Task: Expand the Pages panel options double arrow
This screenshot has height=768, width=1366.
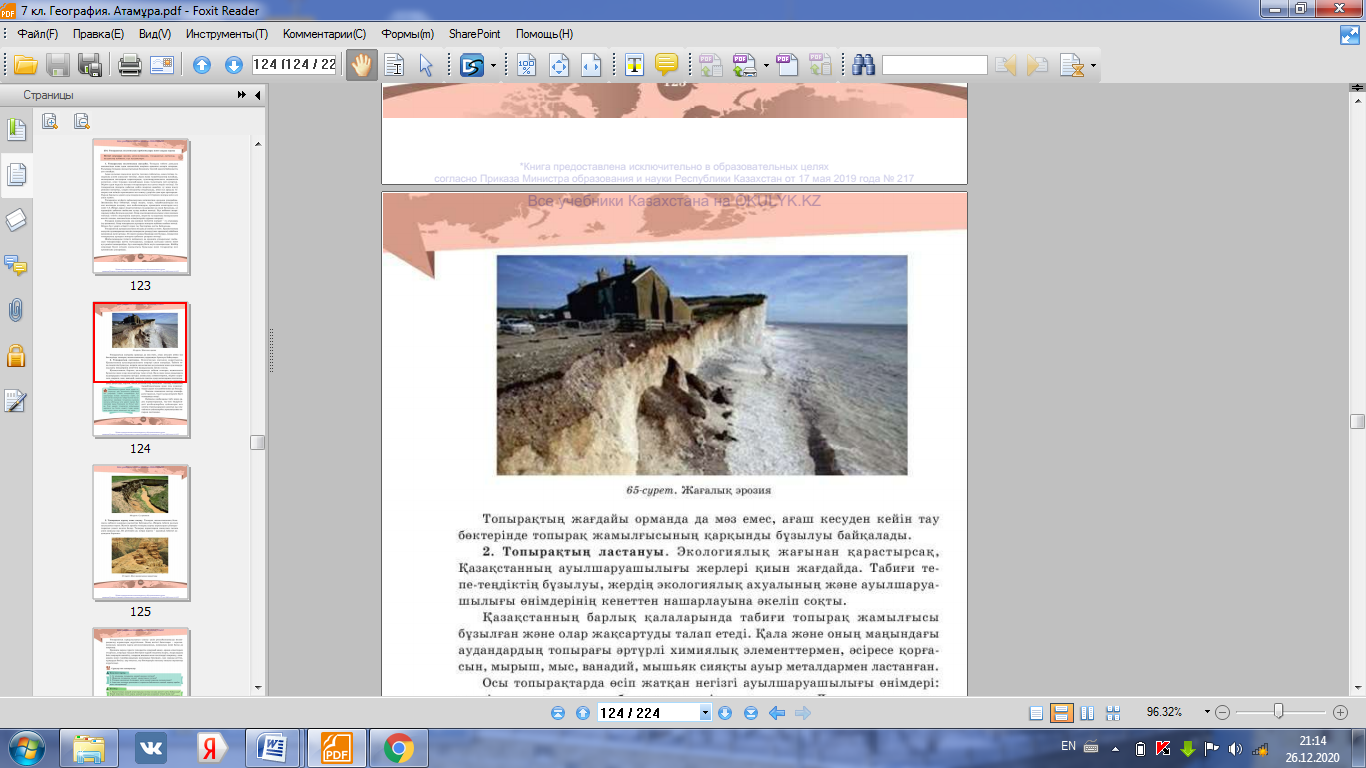Action: (x=241, y=95)
